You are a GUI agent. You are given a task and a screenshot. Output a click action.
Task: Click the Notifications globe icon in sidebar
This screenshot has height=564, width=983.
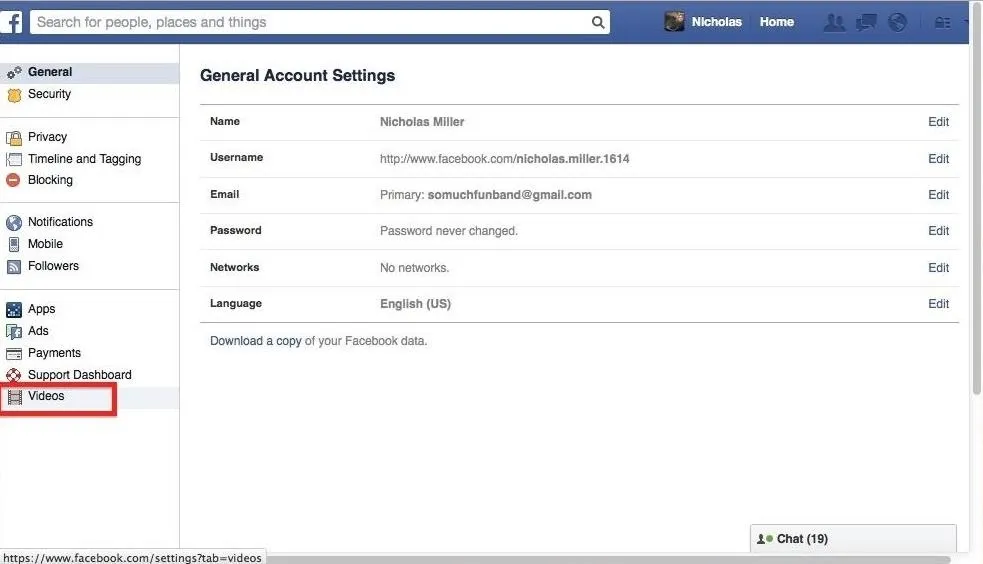tap(14, 222)
